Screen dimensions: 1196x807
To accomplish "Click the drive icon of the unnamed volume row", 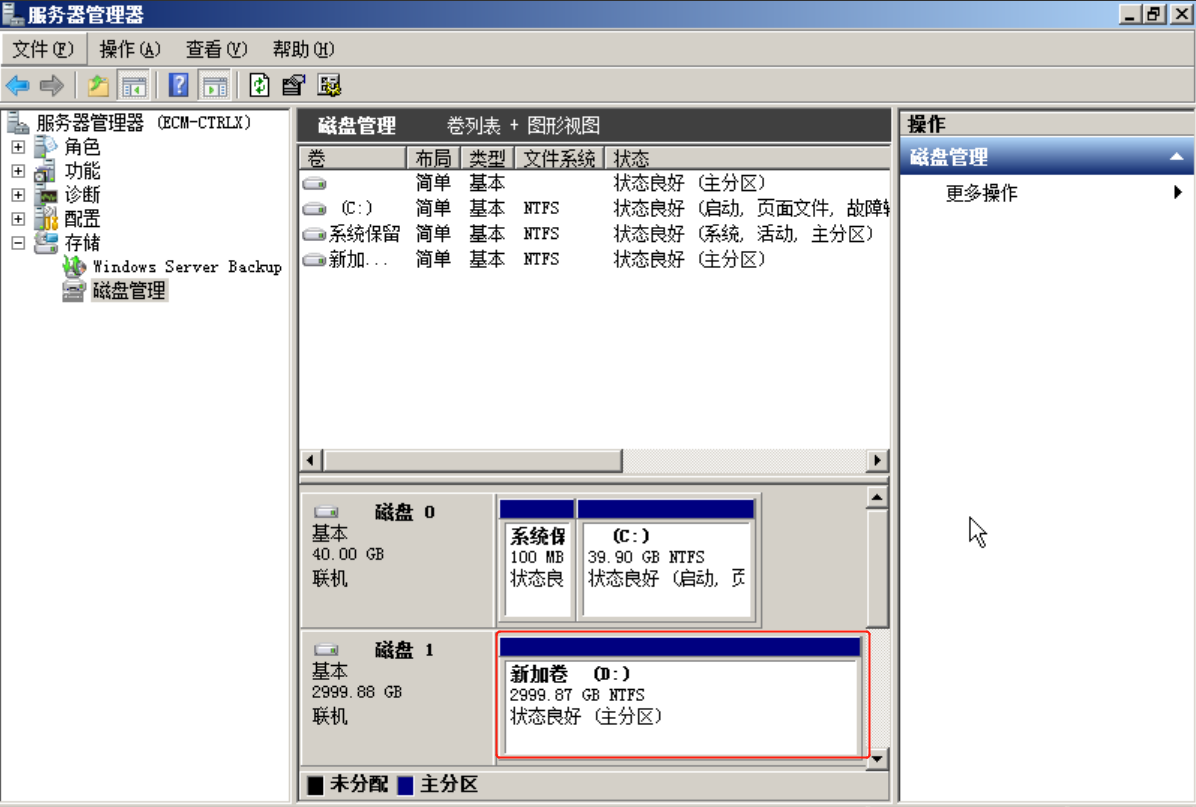I will (x=314, y=184).
